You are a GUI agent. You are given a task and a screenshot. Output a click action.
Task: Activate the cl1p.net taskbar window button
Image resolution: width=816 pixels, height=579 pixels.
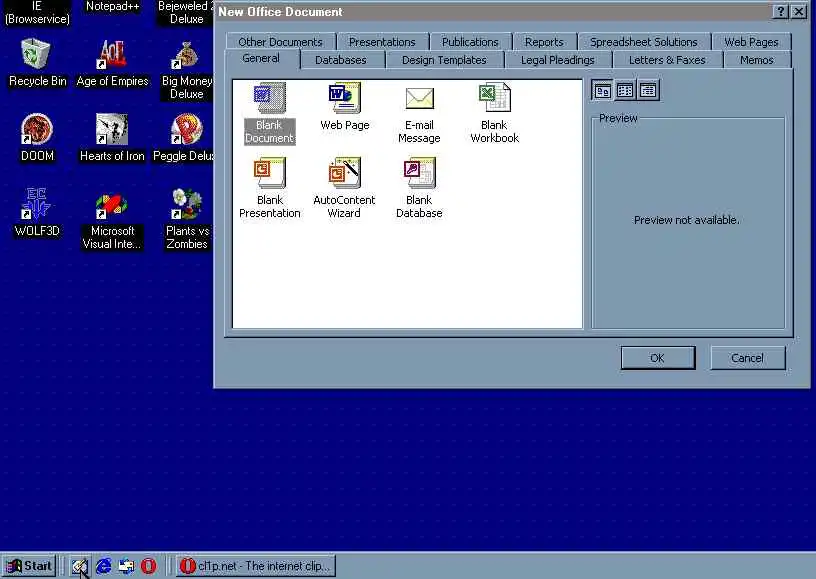point(256,565)
